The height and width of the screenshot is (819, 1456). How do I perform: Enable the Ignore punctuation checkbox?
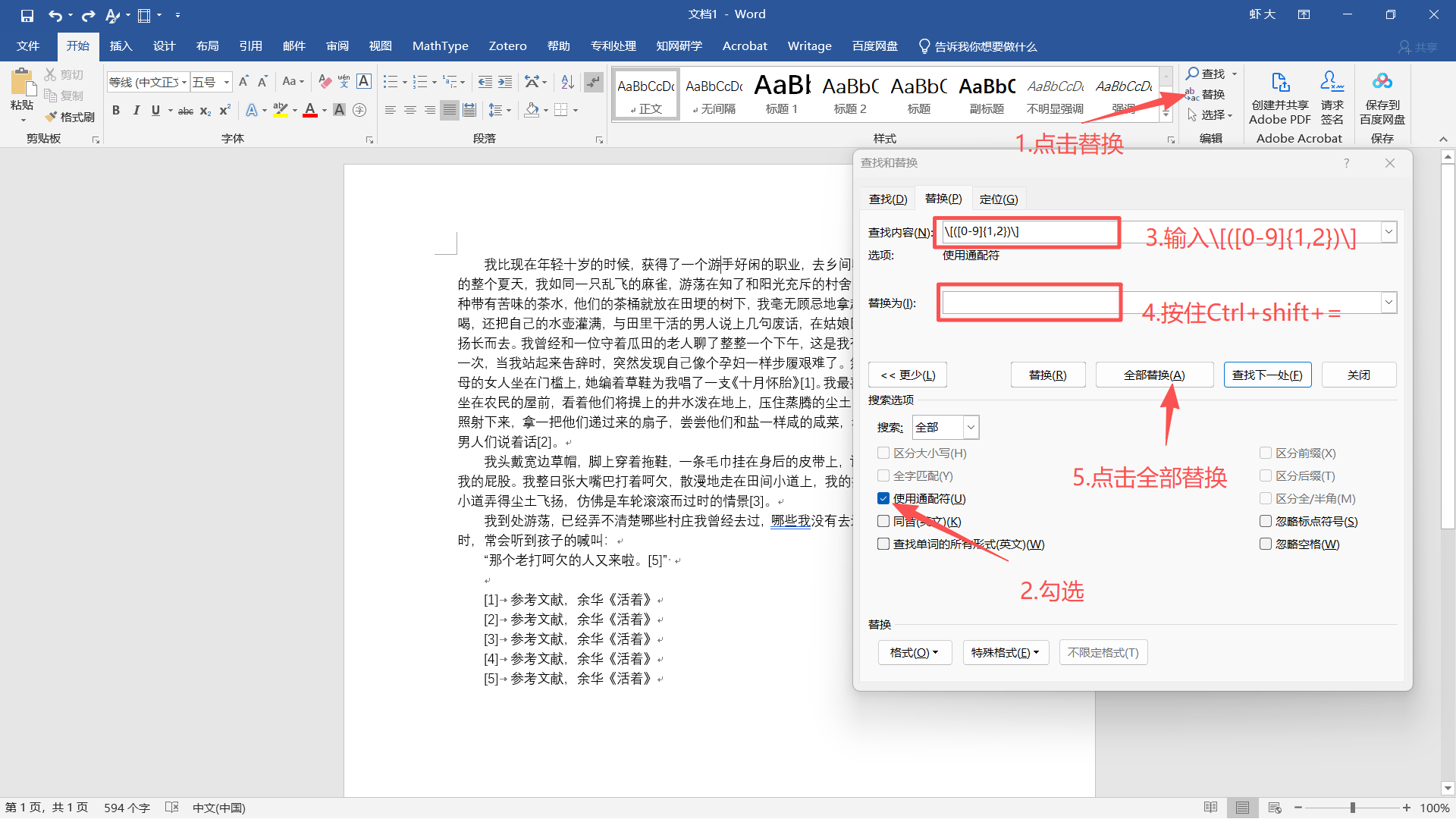(1266, 522)
